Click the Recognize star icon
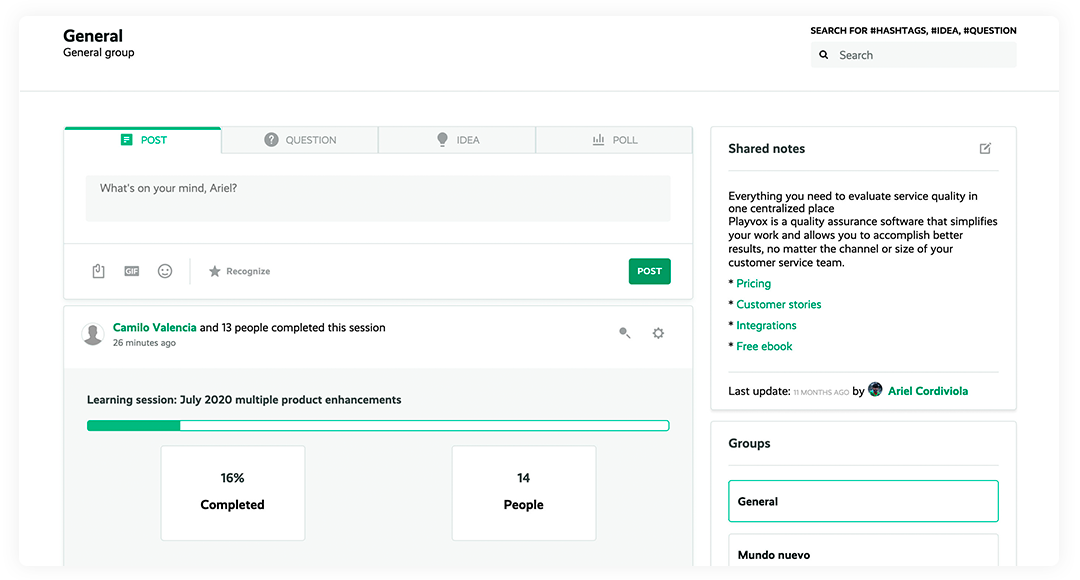The width and height of the screenshot is (1080, 580). (x=215, y=271)
